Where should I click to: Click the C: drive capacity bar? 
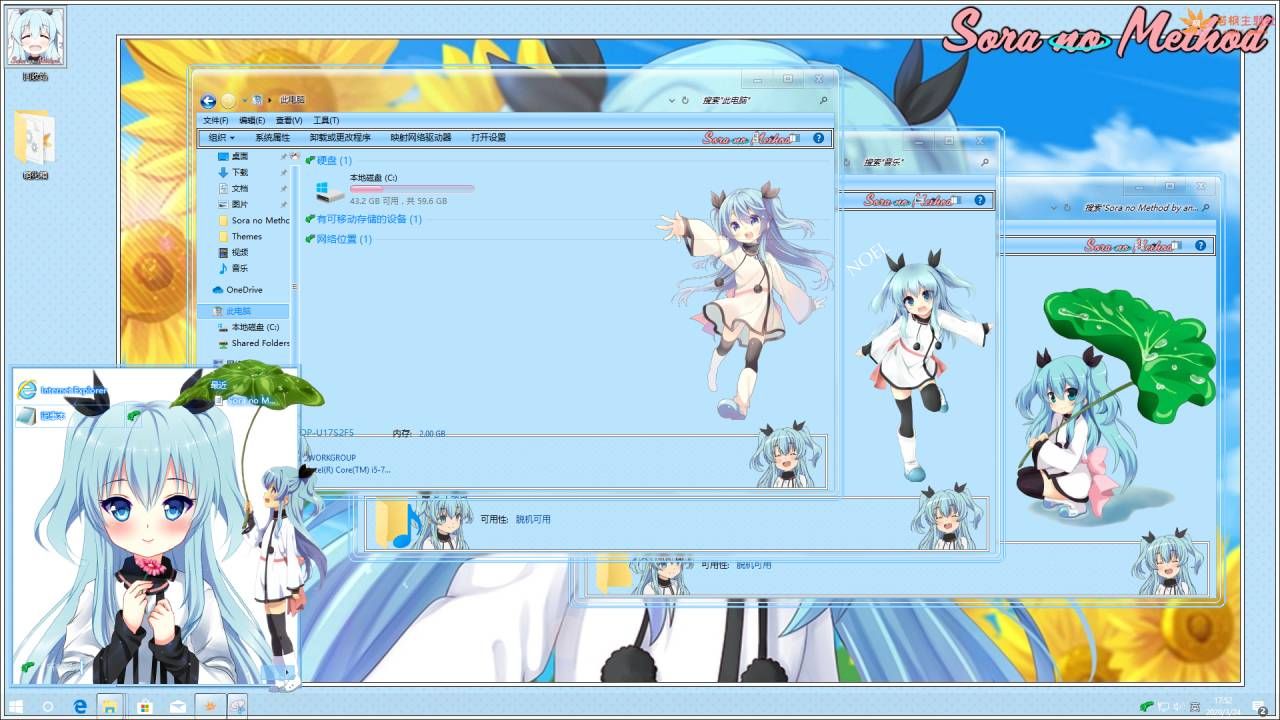point(412,188)
